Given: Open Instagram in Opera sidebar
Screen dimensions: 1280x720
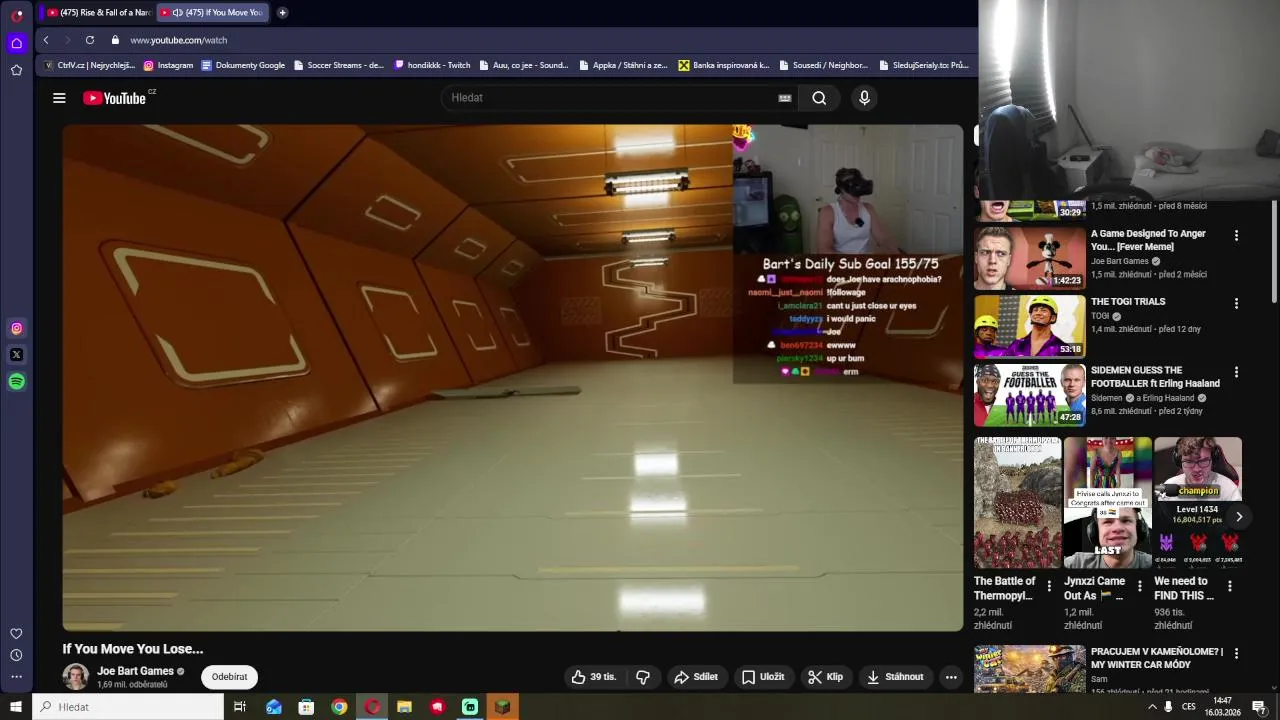Looking at the screenshot, I should 16,328.
